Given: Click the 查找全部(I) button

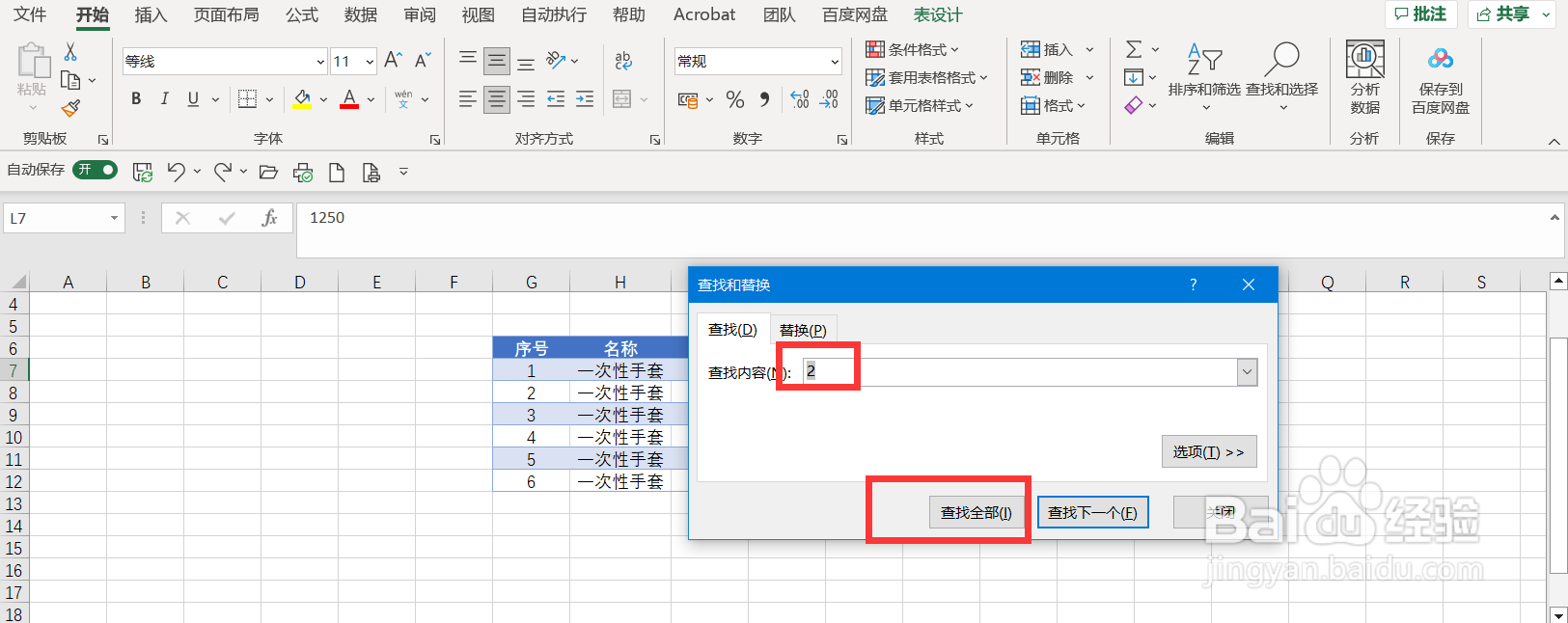Looking at the screenshot, I should pos(977,512).
